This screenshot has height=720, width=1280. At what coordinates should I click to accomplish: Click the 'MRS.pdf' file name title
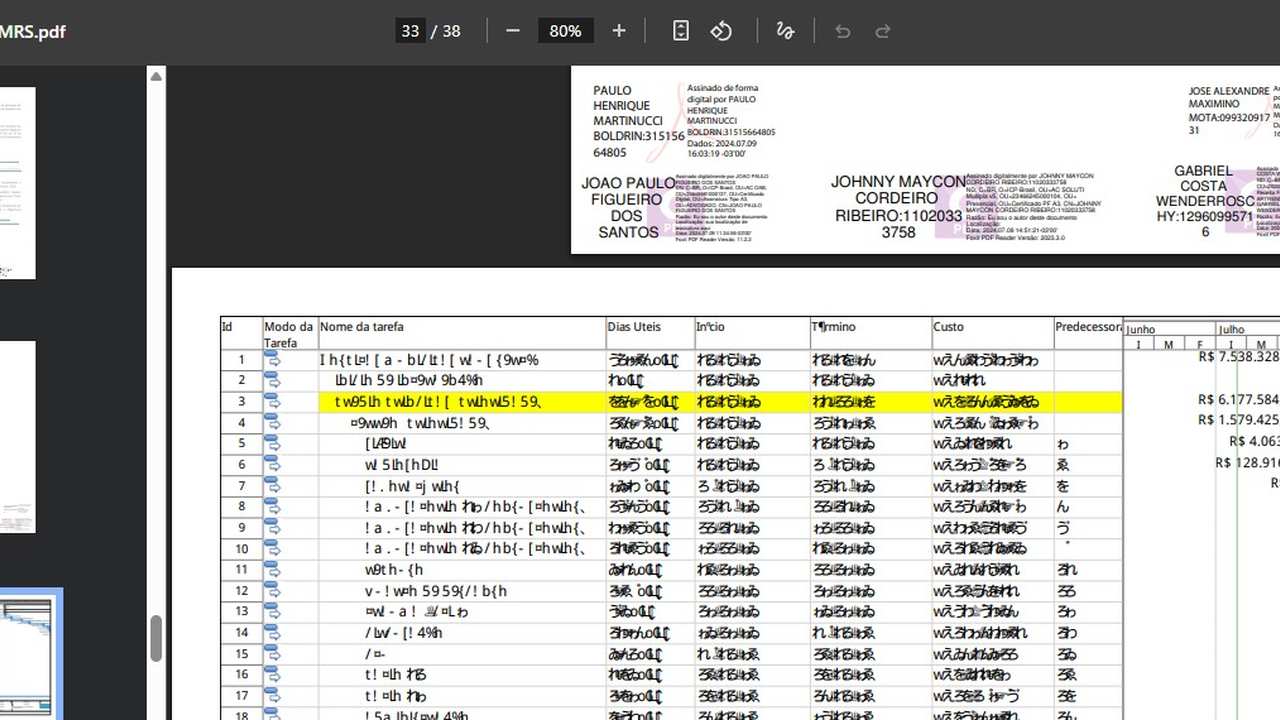[33, 32]
